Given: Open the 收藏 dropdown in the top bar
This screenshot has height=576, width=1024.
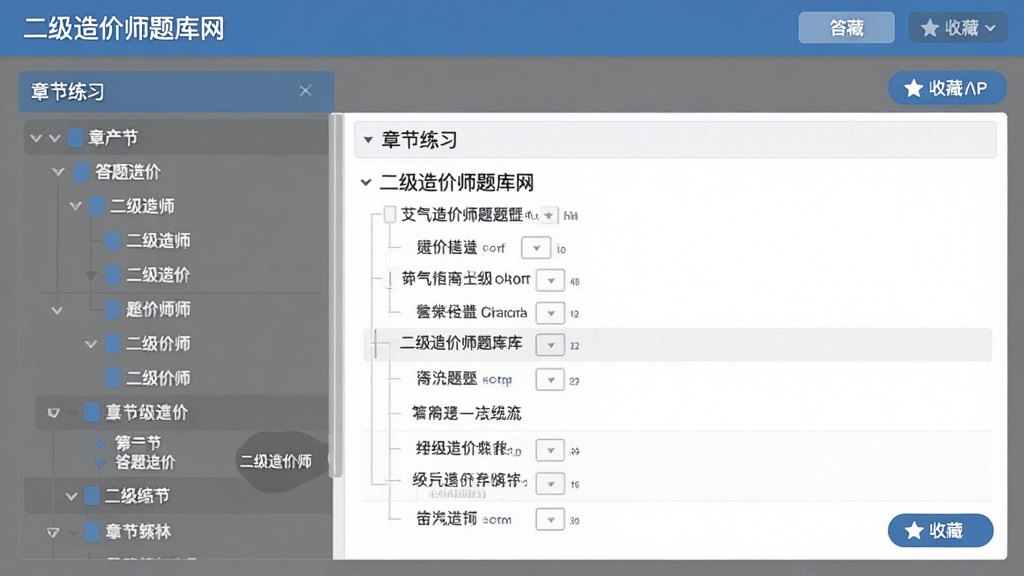Looking at the screenshot, I should pyautogui.click(x=957, y=28).
